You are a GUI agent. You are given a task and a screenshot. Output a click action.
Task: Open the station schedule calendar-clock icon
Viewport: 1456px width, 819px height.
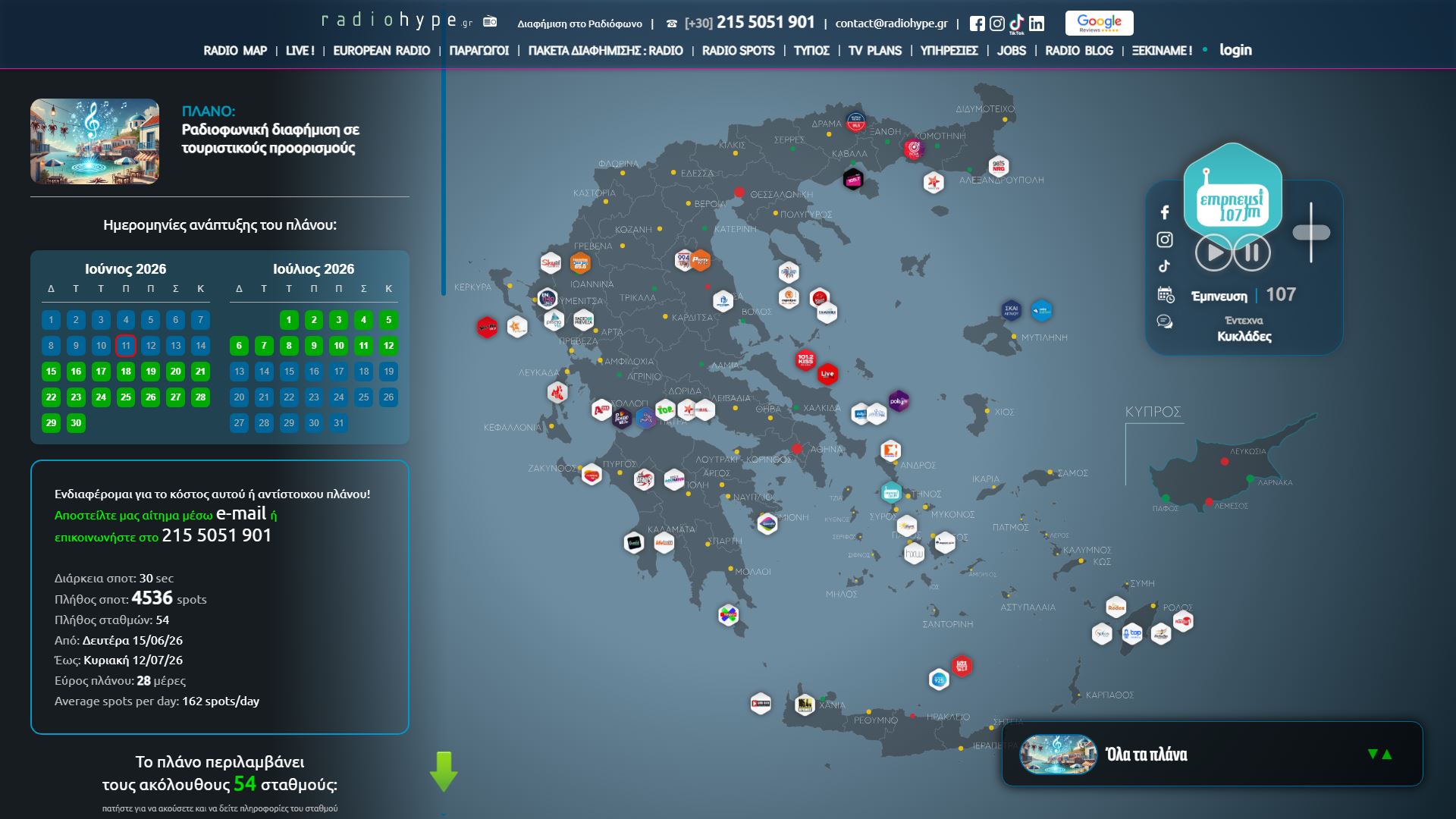pos(1166,294)
